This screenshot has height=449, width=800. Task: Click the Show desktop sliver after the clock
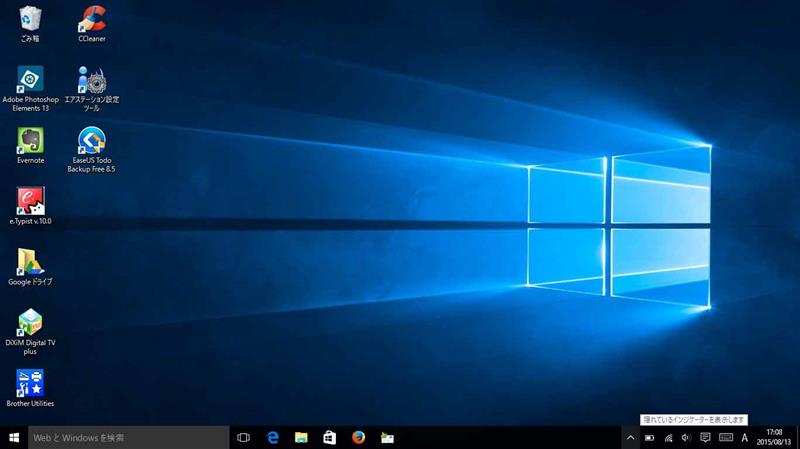797,438
